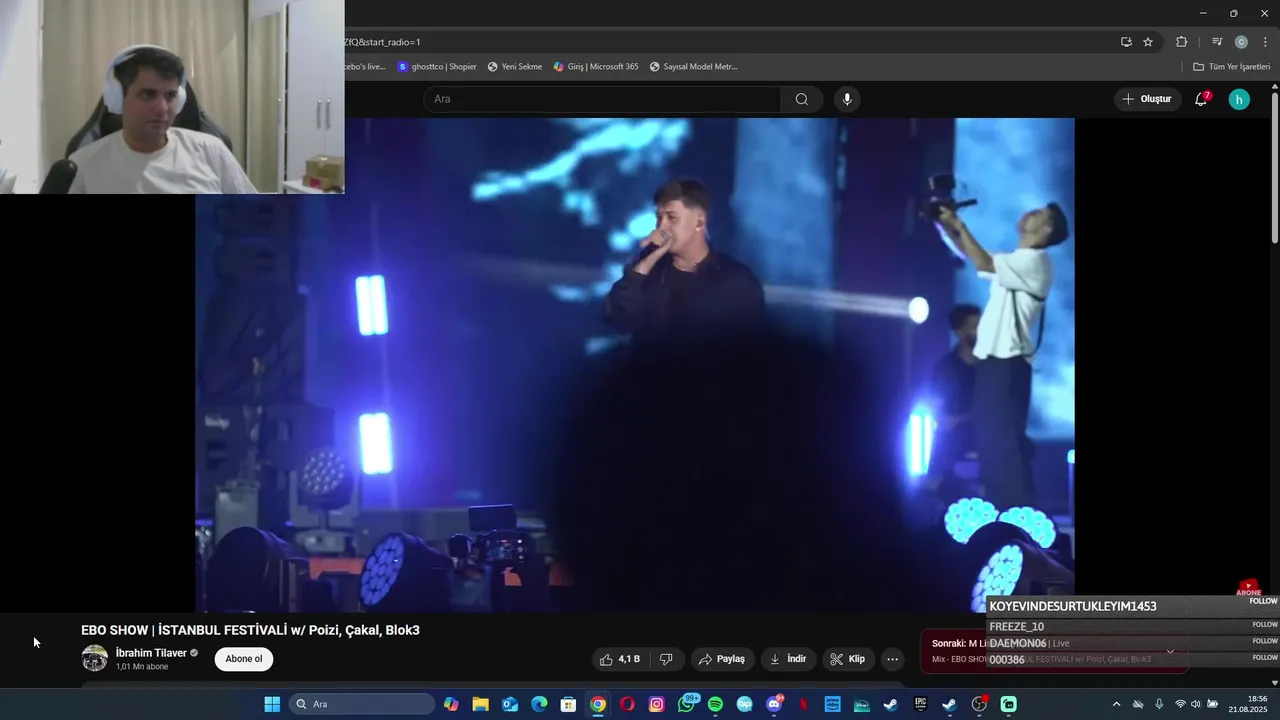Expand the Sonraki queue panel chevron
1280x720 pixels.
pos(1170,651)
